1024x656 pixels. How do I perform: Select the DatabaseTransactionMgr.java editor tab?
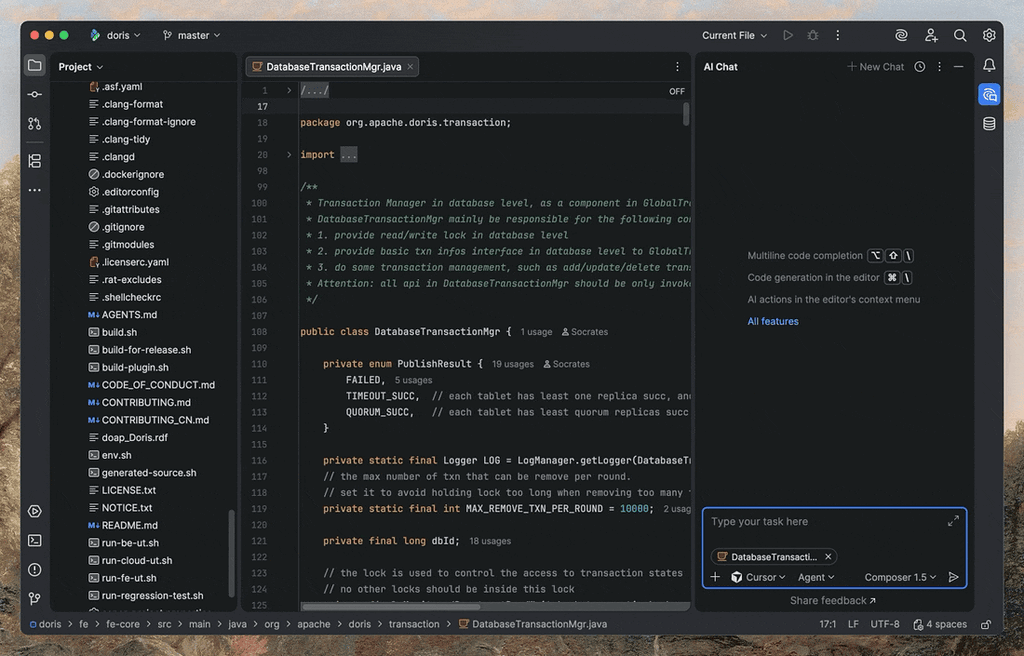point(333,67)
